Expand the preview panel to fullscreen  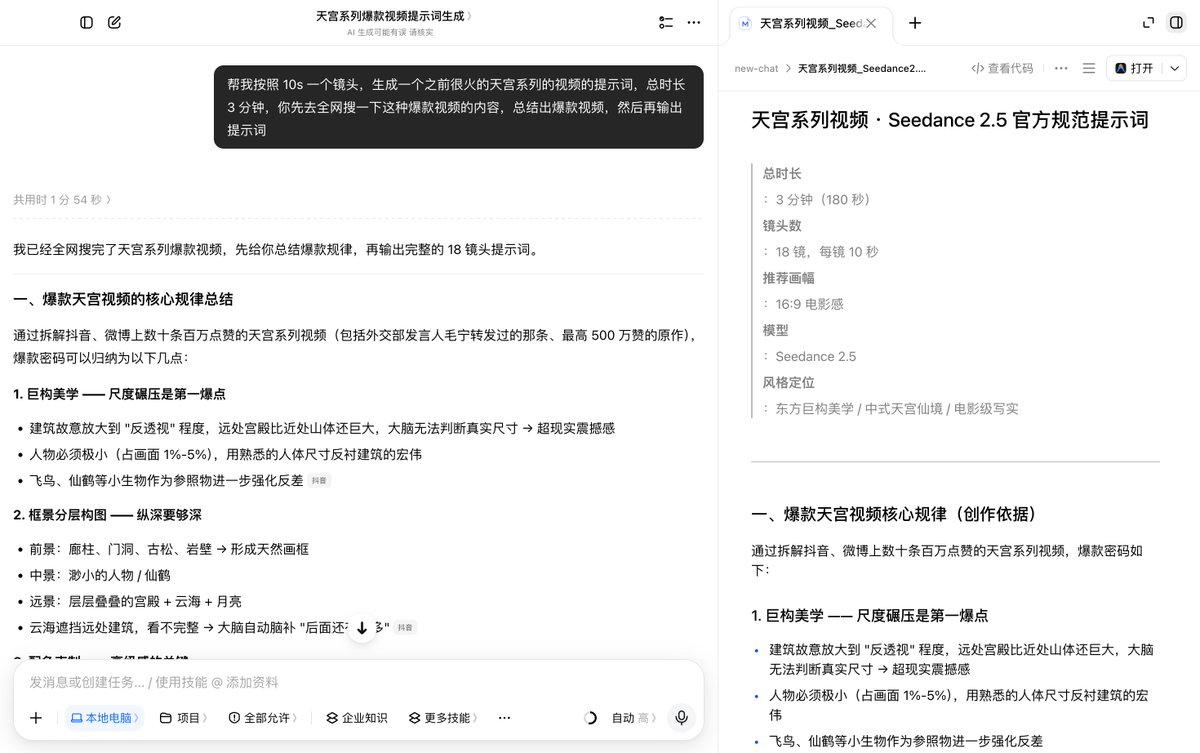[1148, 23]
